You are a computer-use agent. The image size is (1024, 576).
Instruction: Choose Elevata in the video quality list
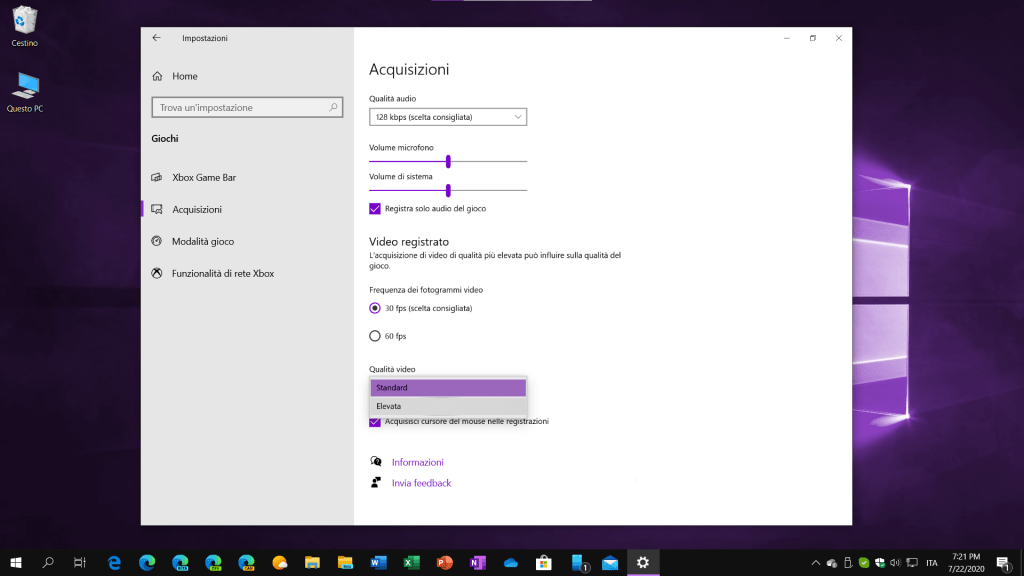click(x=447, y=406)
